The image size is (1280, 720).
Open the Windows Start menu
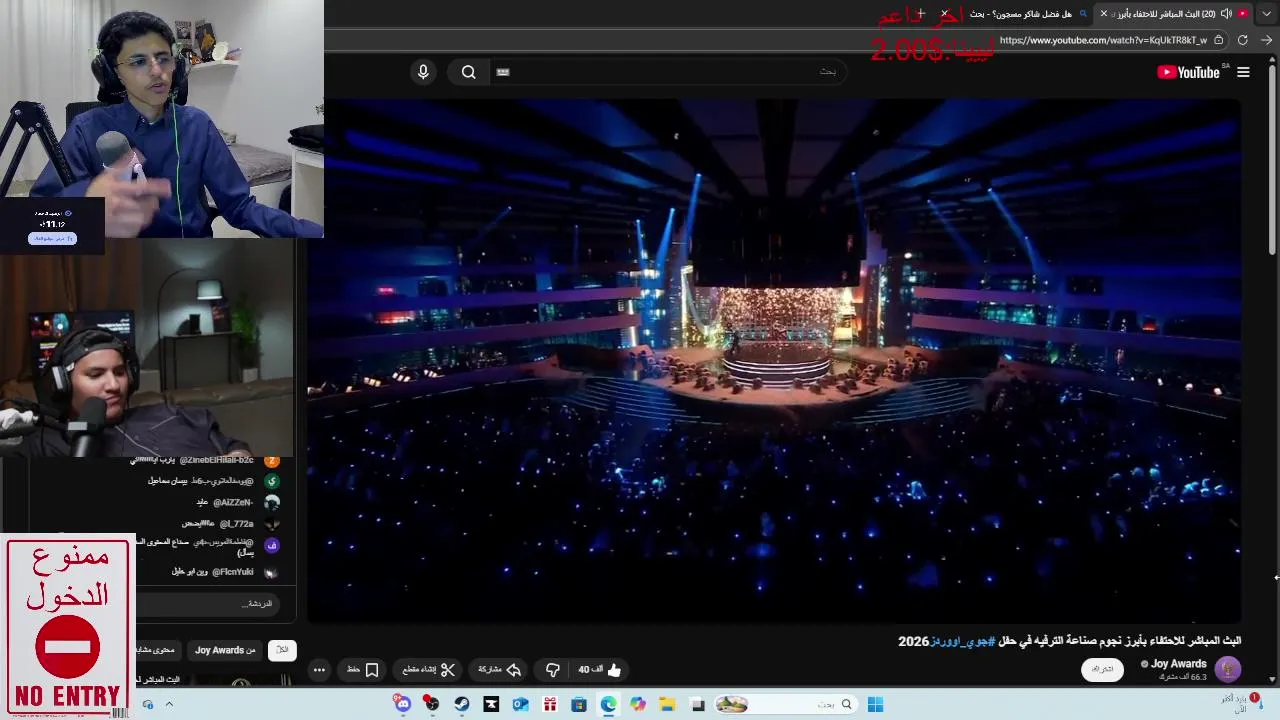point(875,704)
